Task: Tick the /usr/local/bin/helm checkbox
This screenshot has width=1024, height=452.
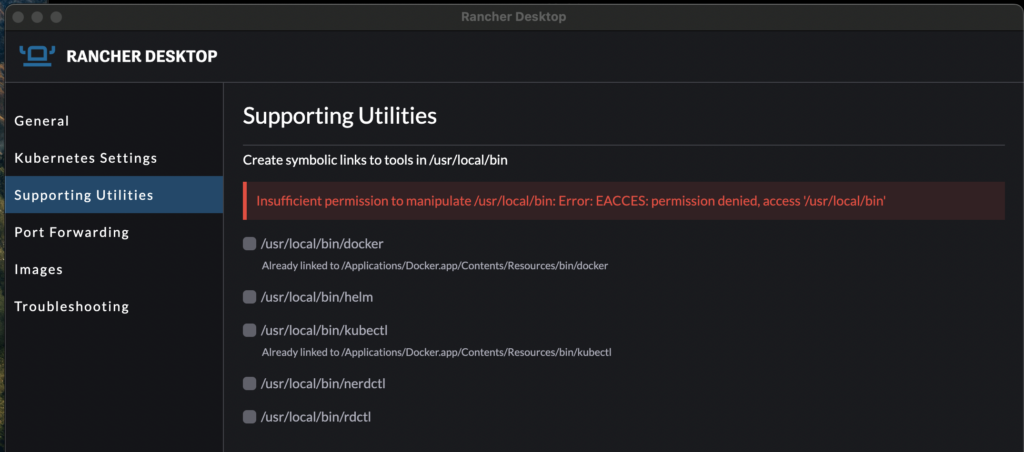Action: 249,297
